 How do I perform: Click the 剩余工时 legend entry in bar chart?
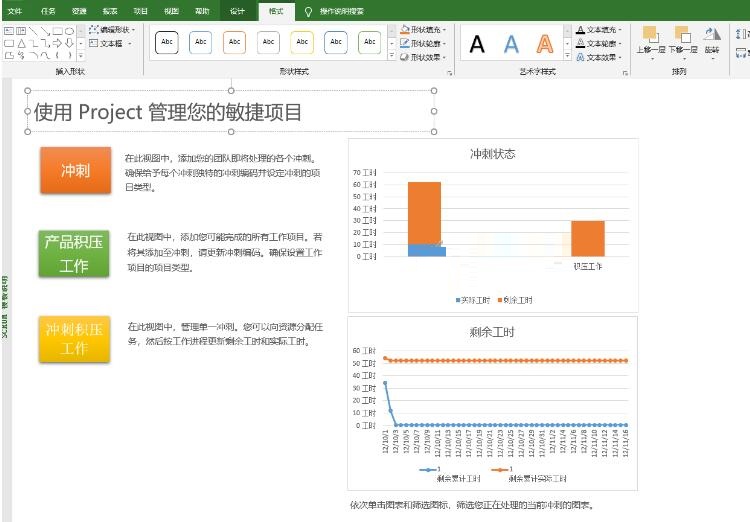515,300
